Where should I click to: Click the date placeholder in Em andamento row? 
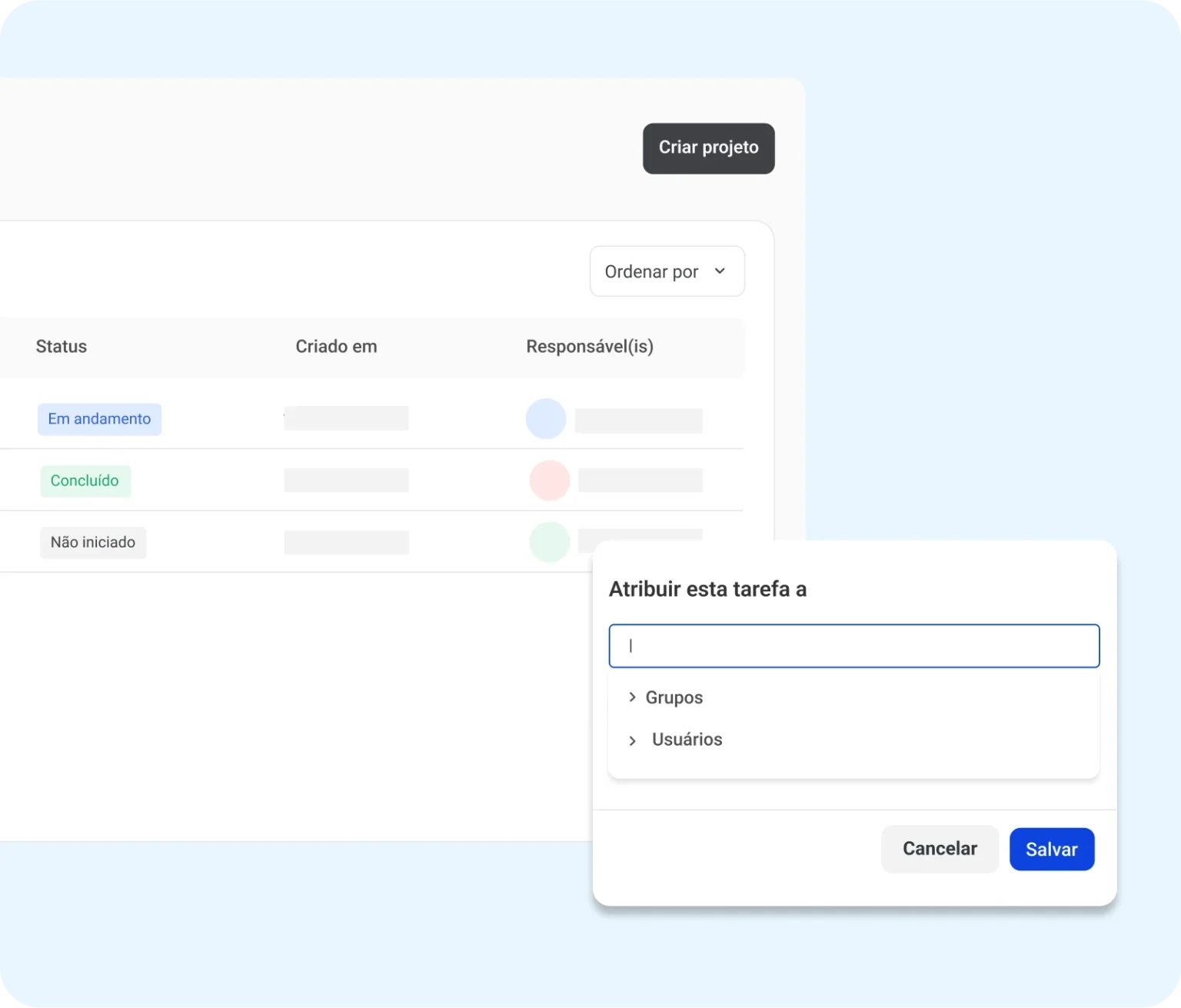coord(346,418)
